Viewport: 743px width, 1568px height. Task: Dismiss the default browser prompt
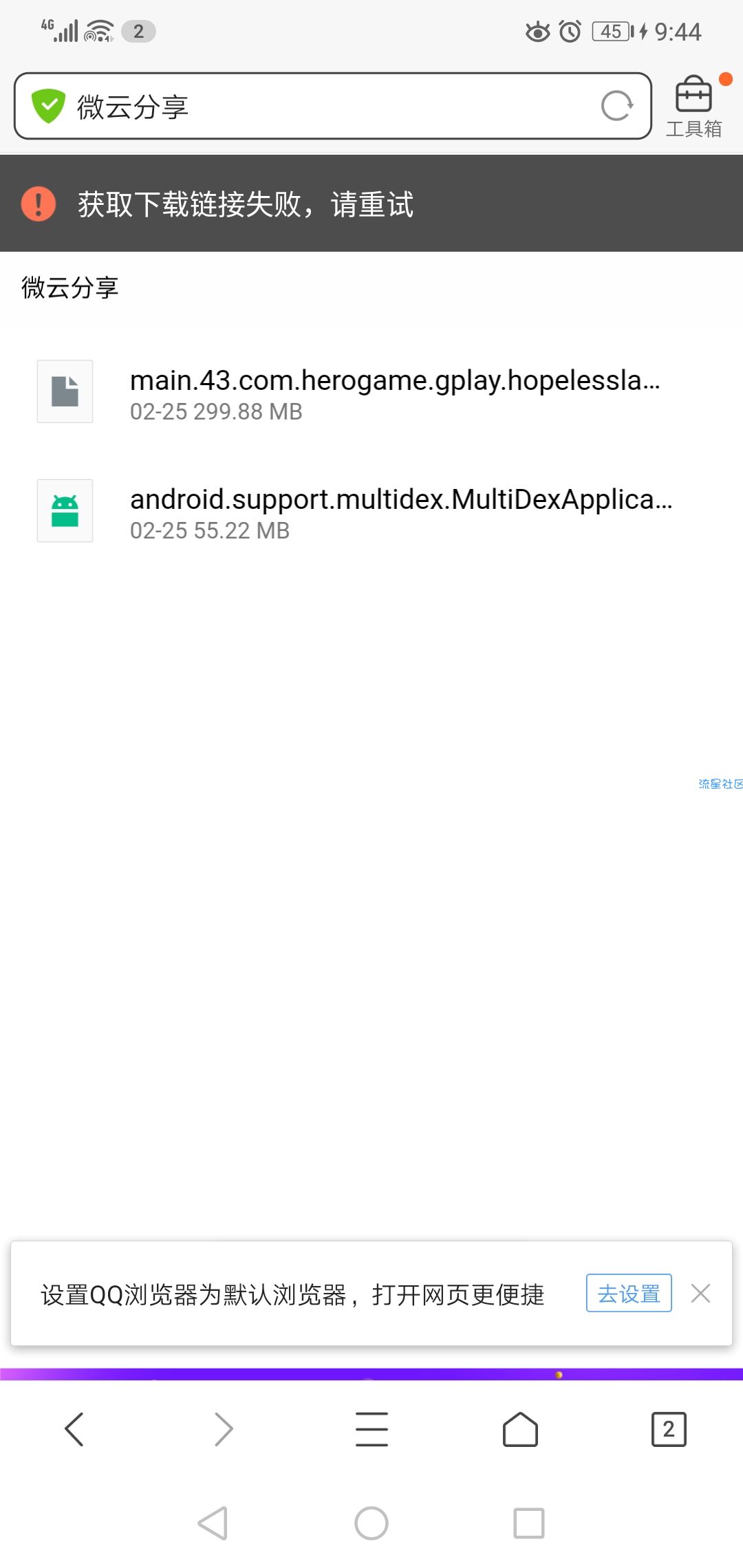click(700, 1294)
